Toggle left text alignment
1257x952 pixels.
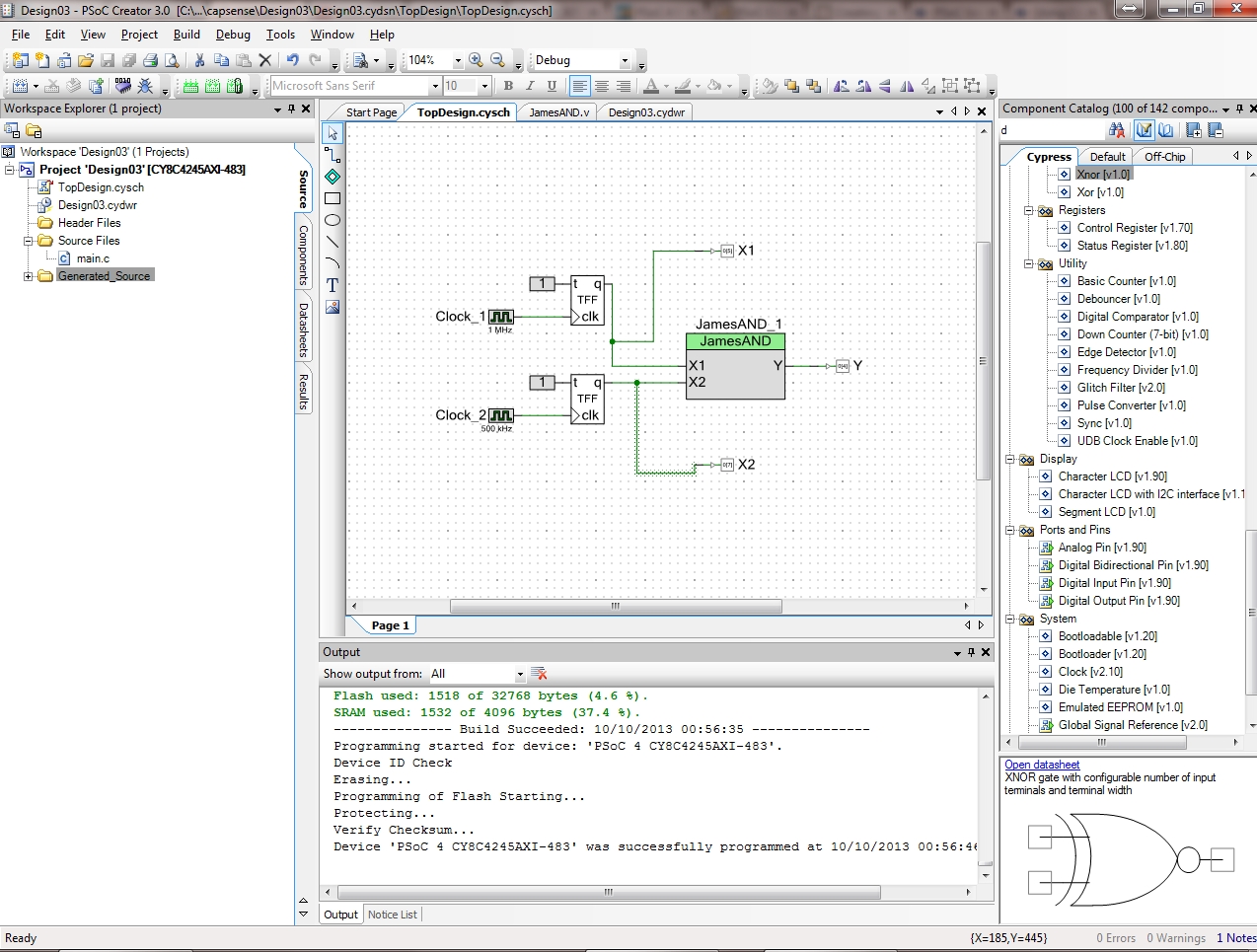pos(579,86)
